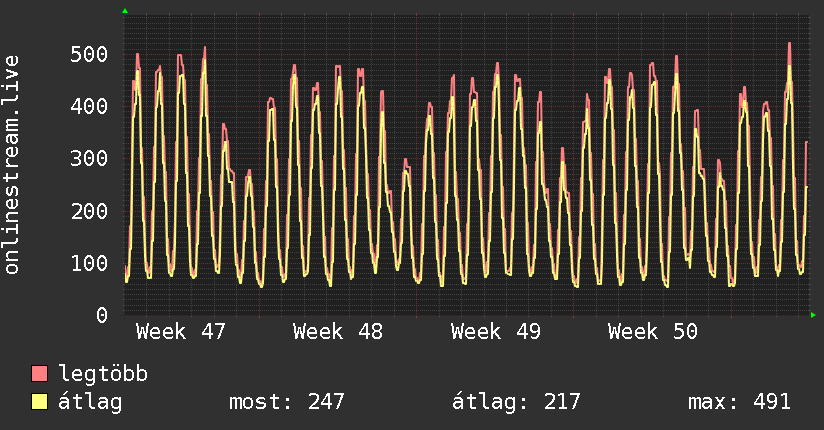This screenshot has height=430, width=824.
Task: Click the green arrow atop the y-axis
Action: pos(125,11)
